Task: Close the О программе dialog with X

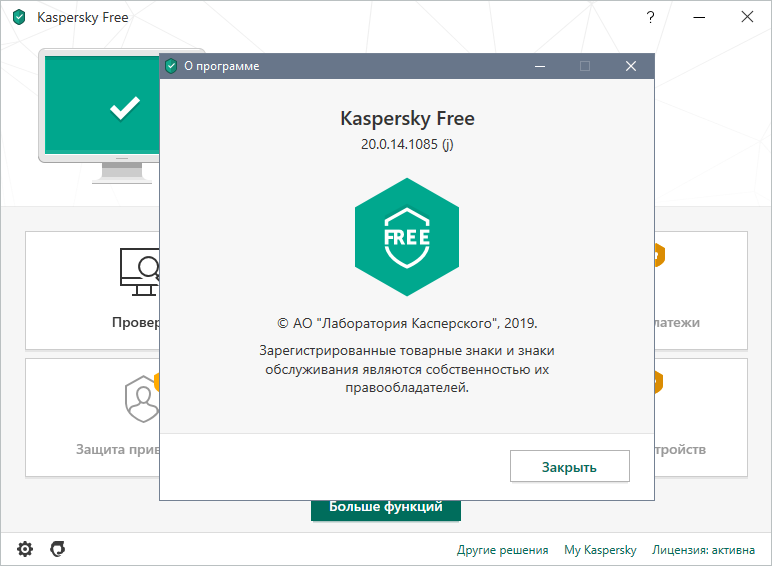Action: (x=631, y=66)
